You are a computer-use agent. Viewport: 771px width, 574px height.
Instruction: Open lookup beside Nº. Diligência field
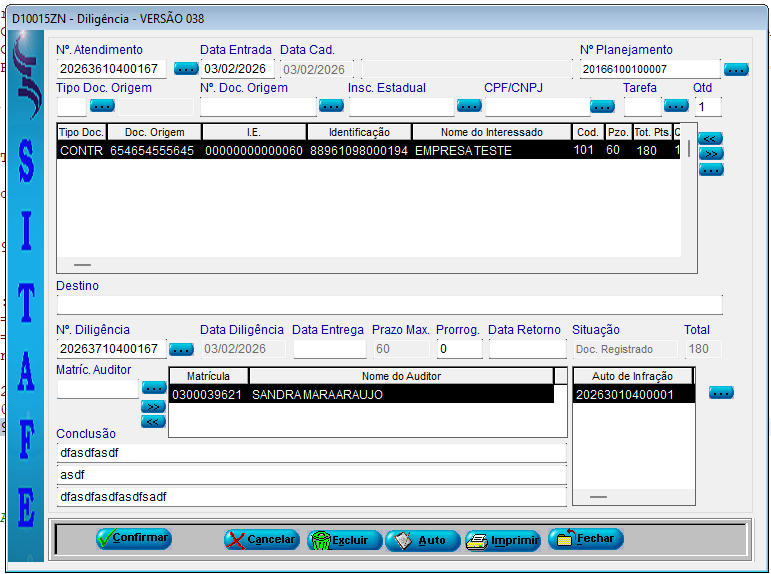pyautogui.click(x=181, y=349)
